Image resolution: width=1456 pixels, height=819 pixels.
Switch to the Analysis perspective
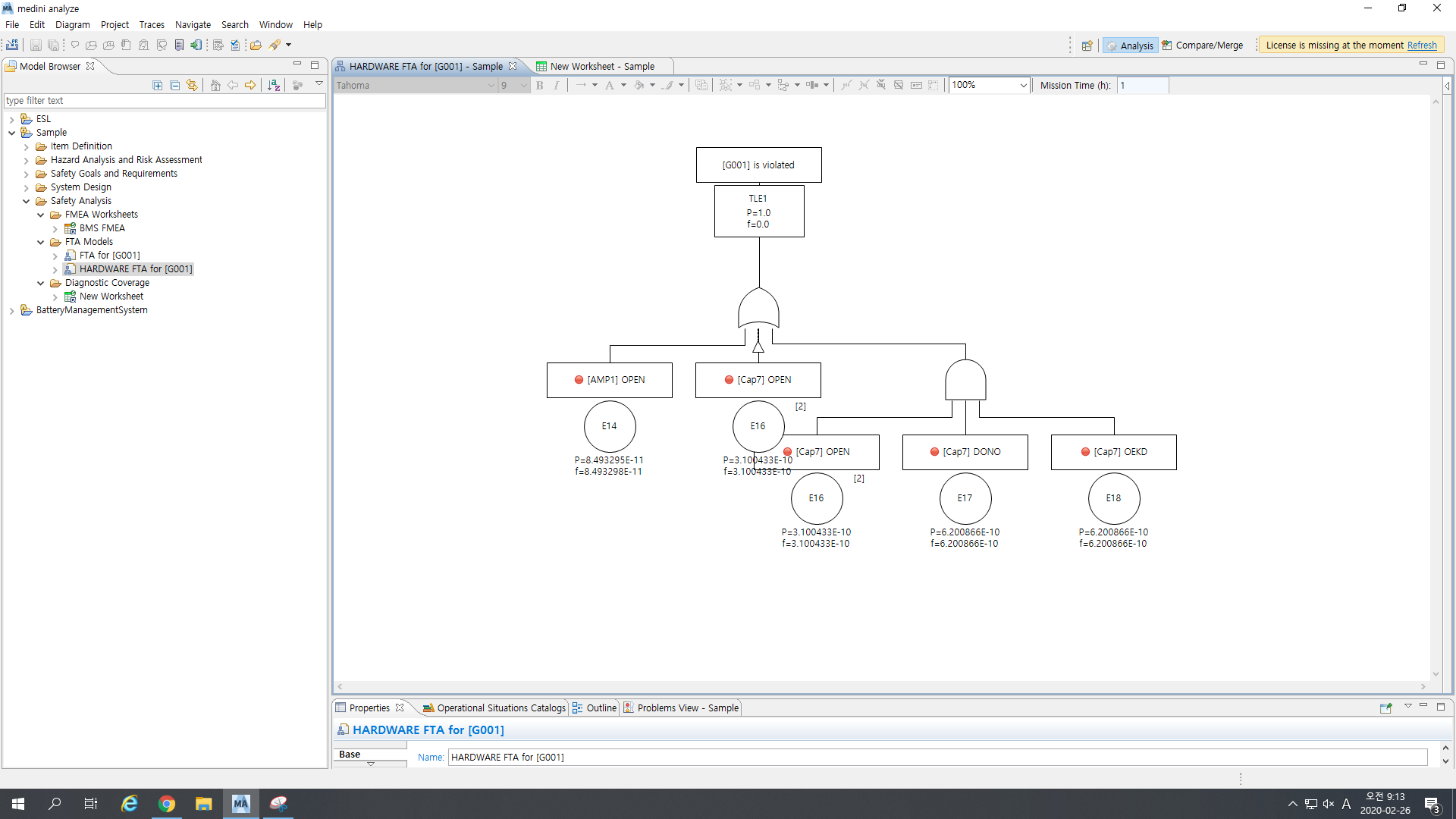coord(1130,45)
